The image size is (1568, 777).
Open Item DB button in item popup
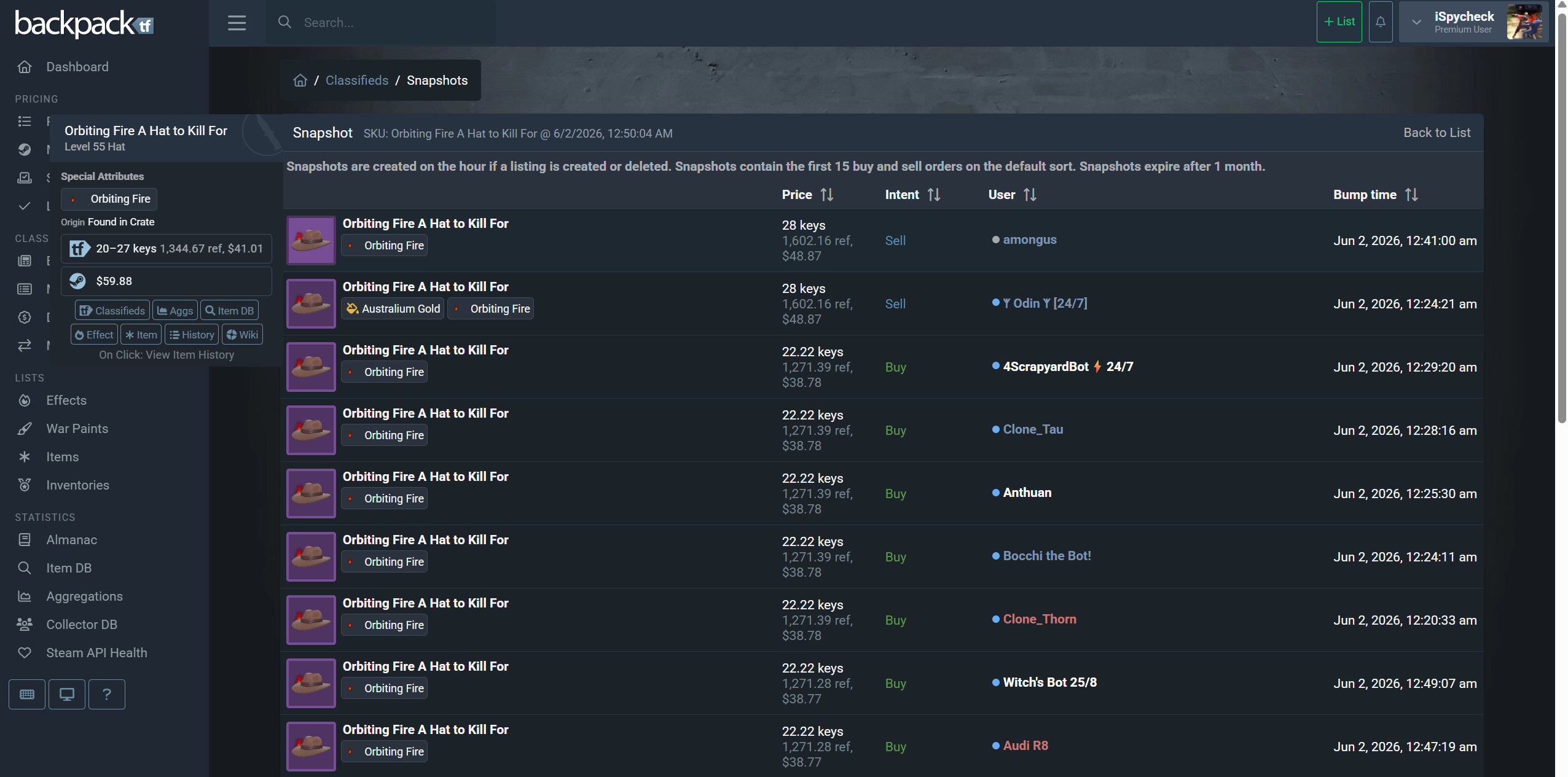230,310
